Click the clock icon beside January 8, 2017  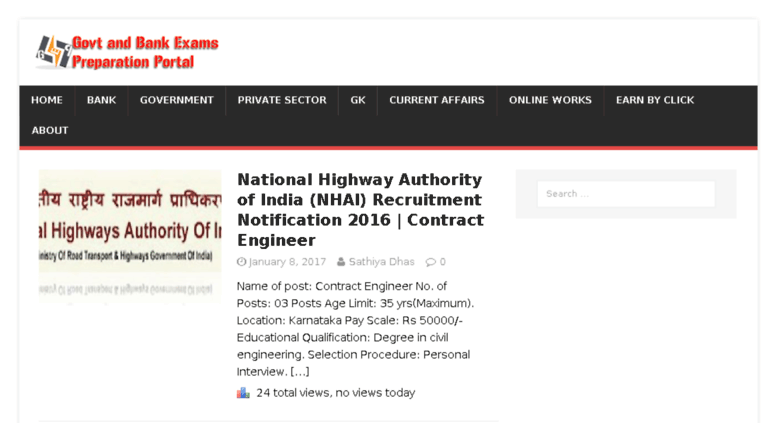pos(241,262)
